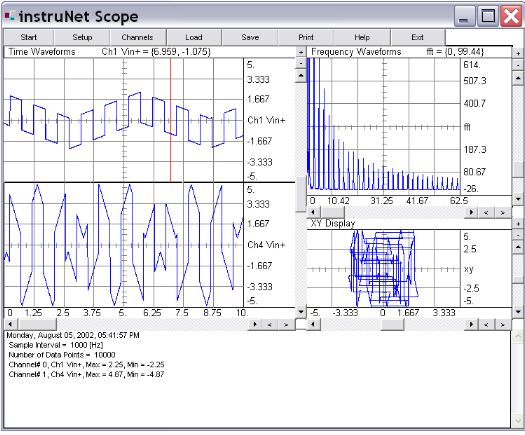The width and height of the screenshot is (525, 435).
Task: Click the horizontal scroll thumb below Frequency Waveforms
Action: point(332,212)
